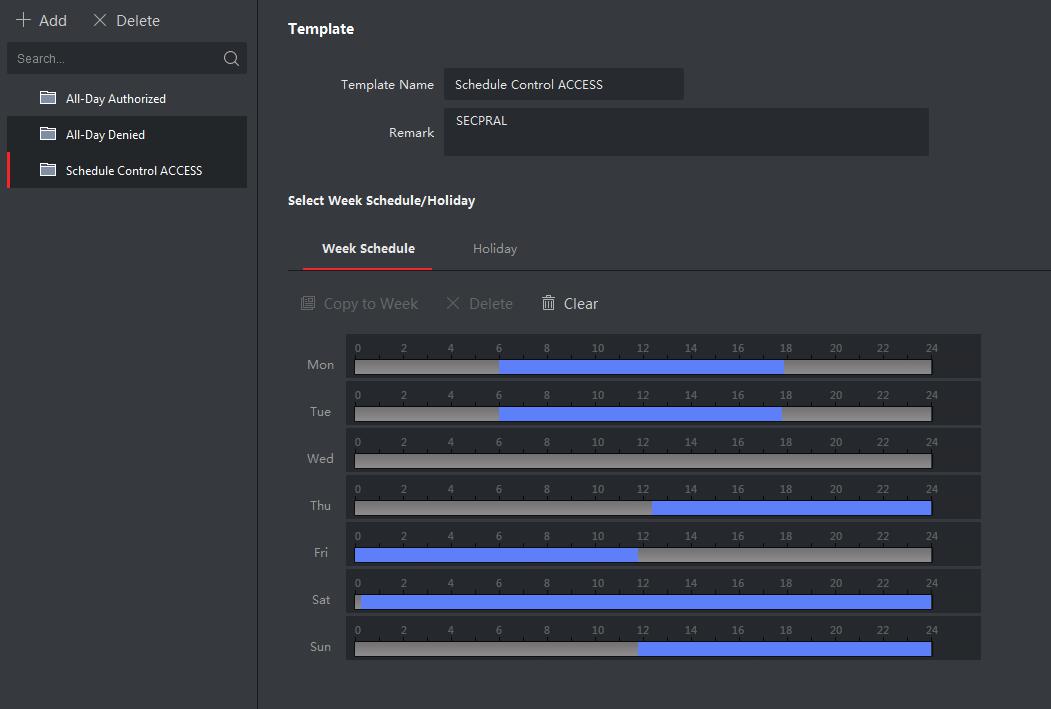Viewport: 1051px width, 709px height.
Task: Click the Clear trash can icon
Action: (x=548, y=303)
